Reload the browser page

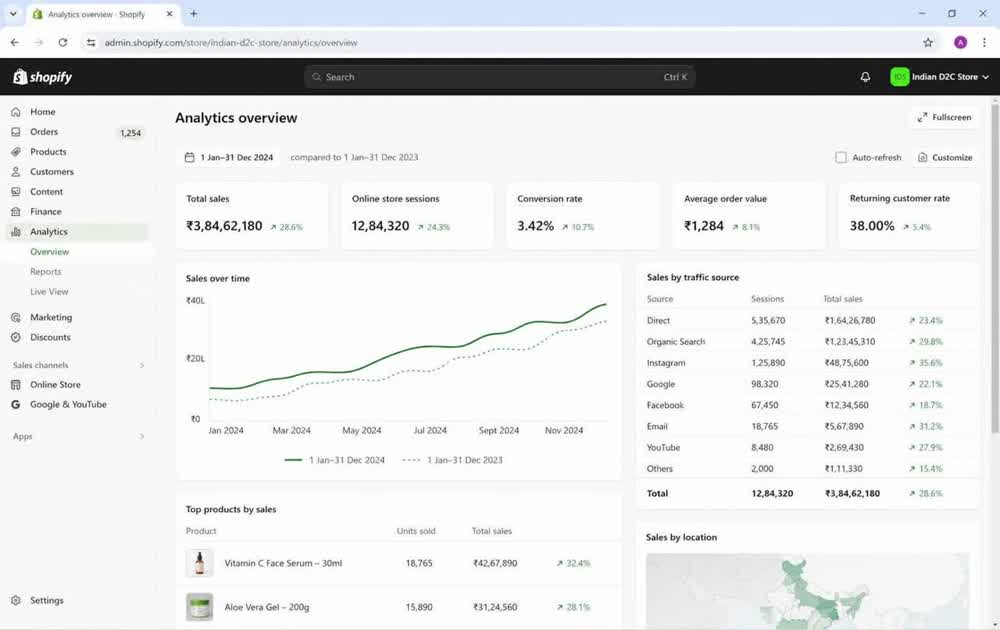point(62,43)
